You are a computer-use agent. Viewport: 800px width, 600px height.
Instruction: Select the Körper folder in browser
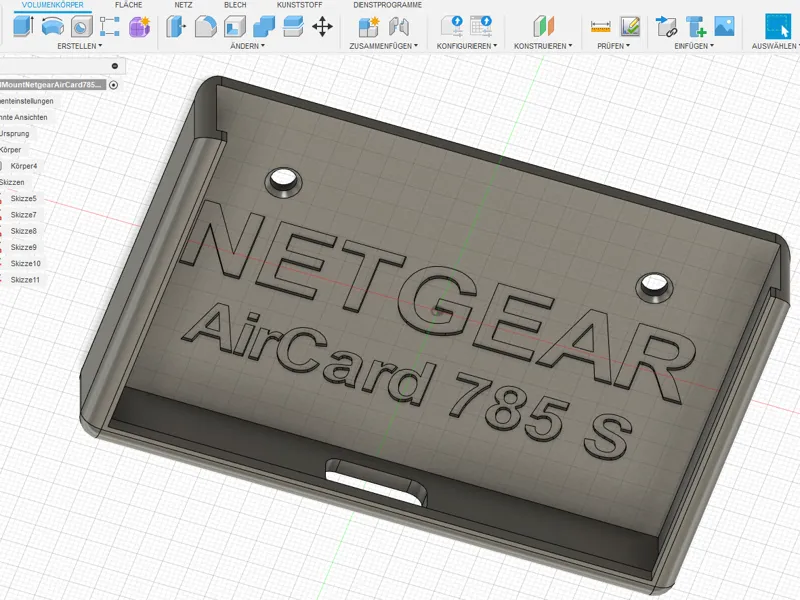(x=10, y=150)
